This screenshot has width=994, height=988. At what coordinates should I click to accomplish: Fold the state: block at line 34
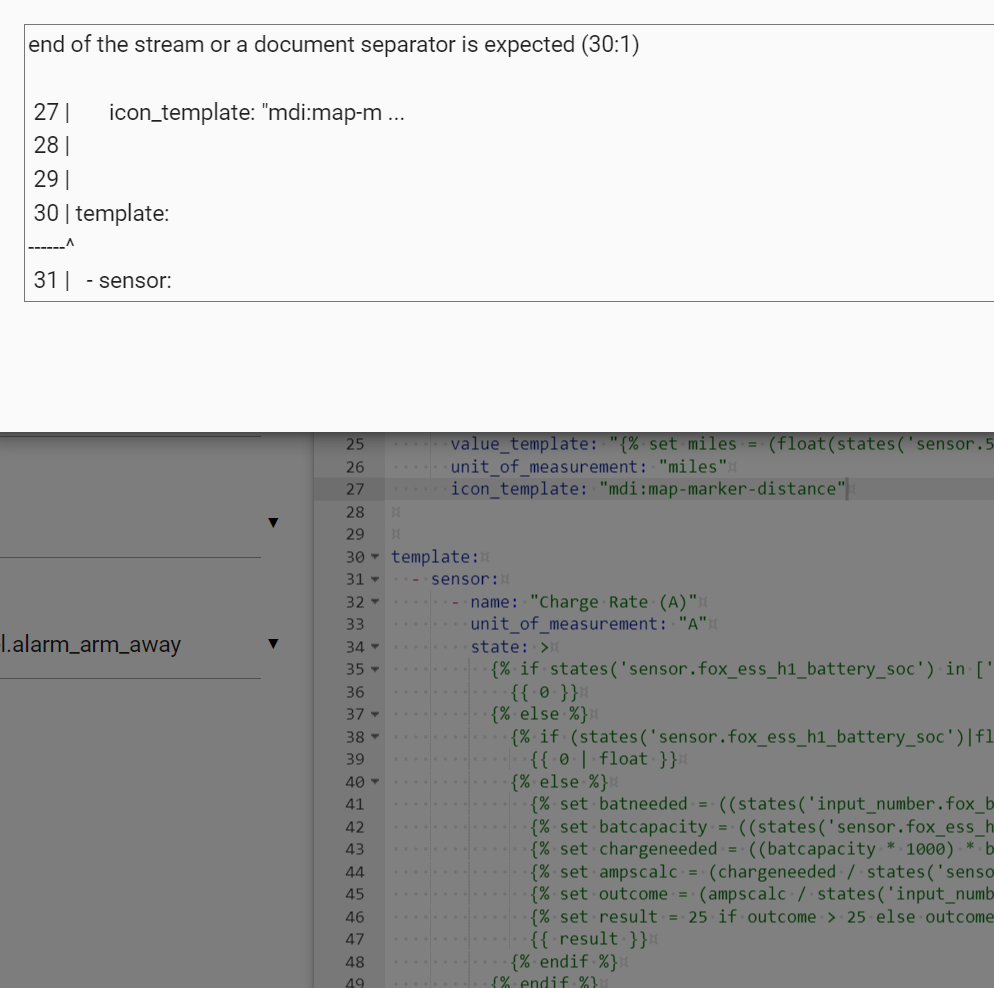(x=376, y=647)
